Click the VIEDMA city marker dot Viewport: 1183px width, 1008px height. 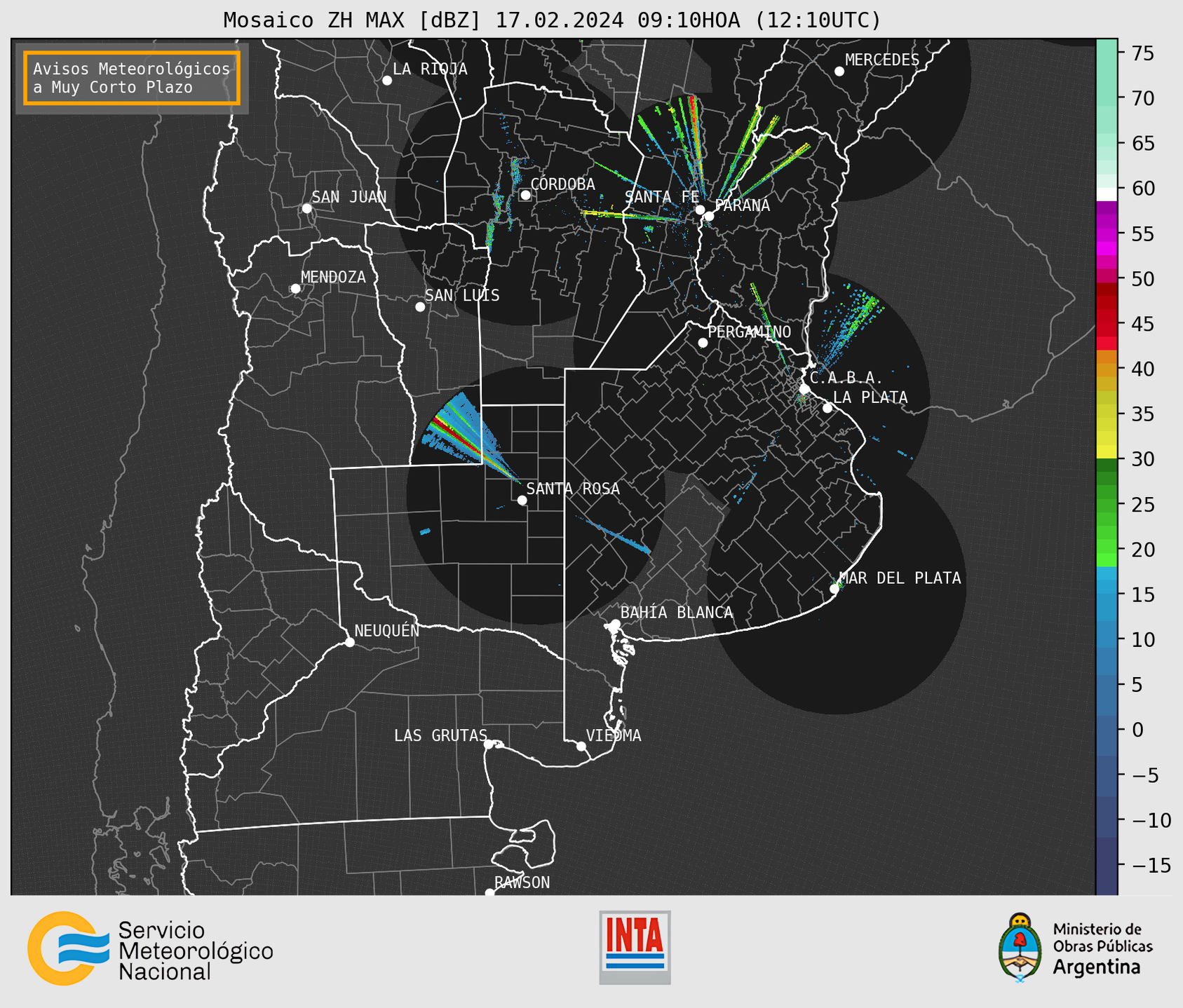pyautogui.click(x=581, y=746)
